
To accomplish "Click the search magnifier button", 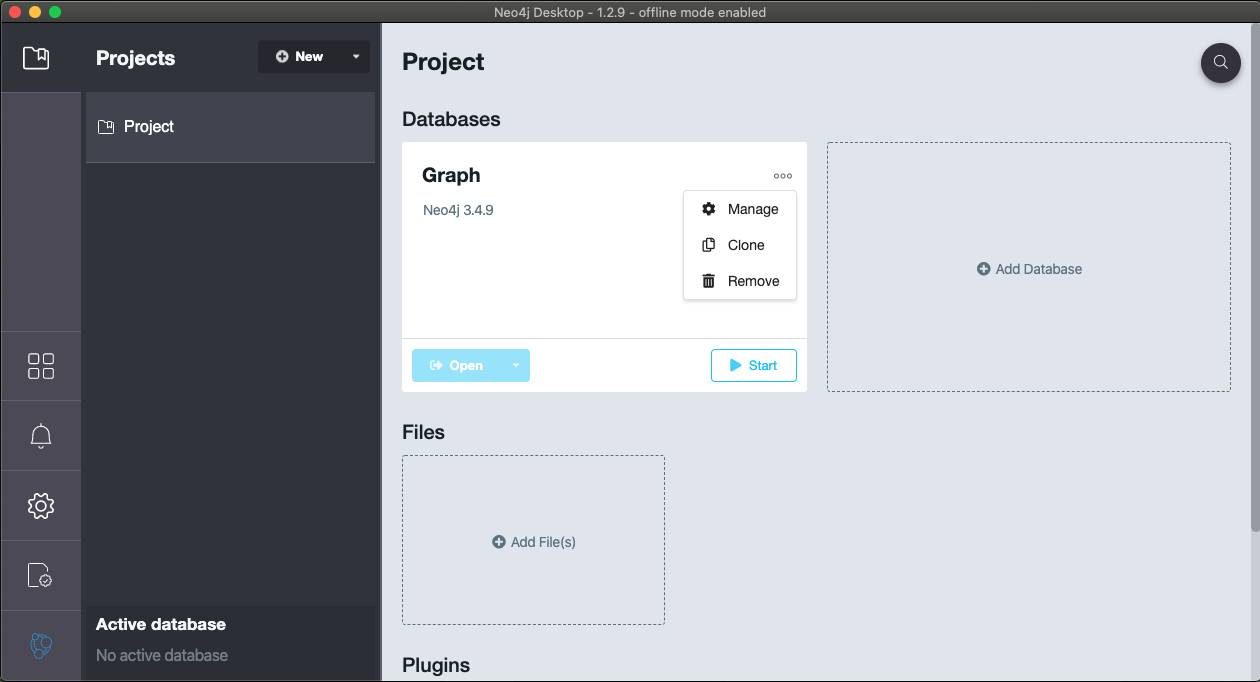I will tap(1220, 62).
